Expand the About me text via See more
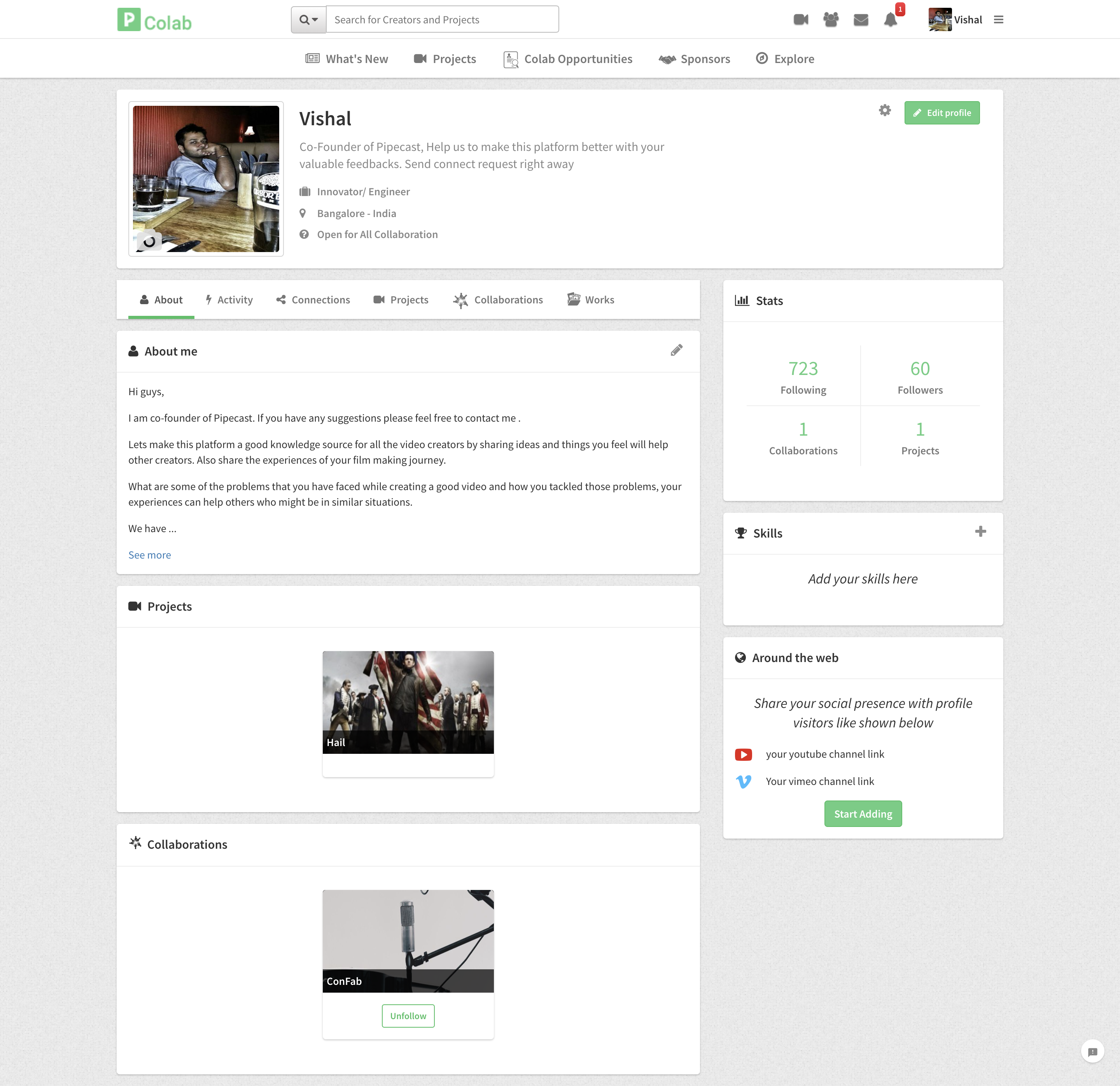The image size is (1120, 1086). 149,554
